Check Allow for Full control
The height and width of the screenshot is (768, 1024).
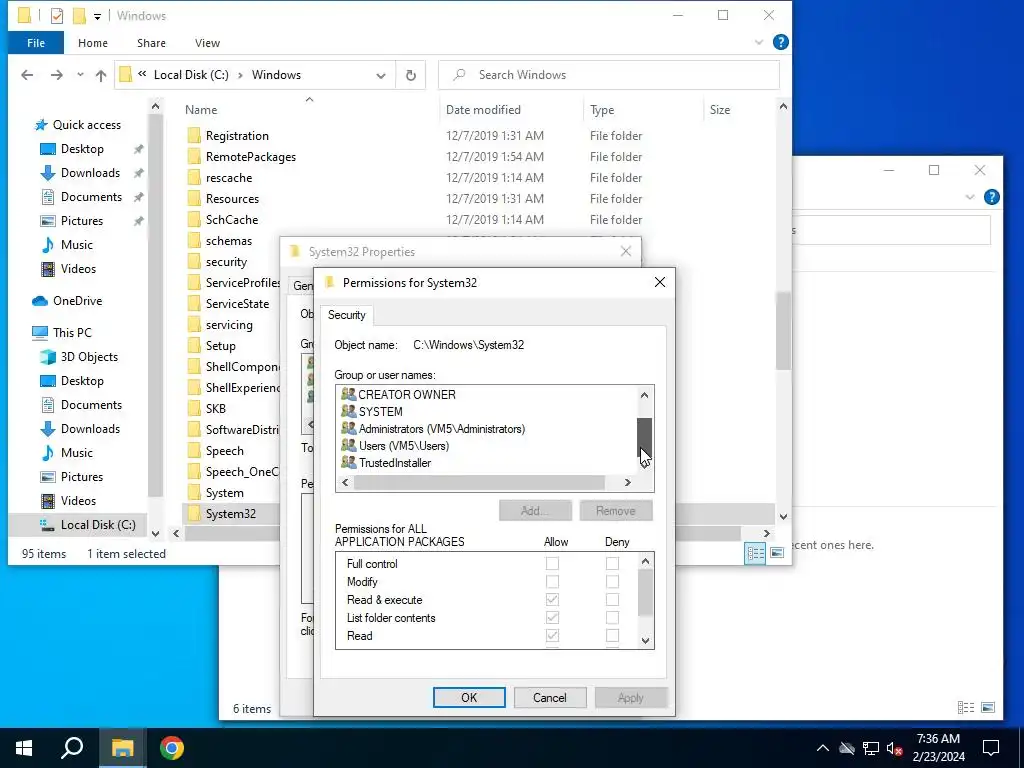pos(552,564)
